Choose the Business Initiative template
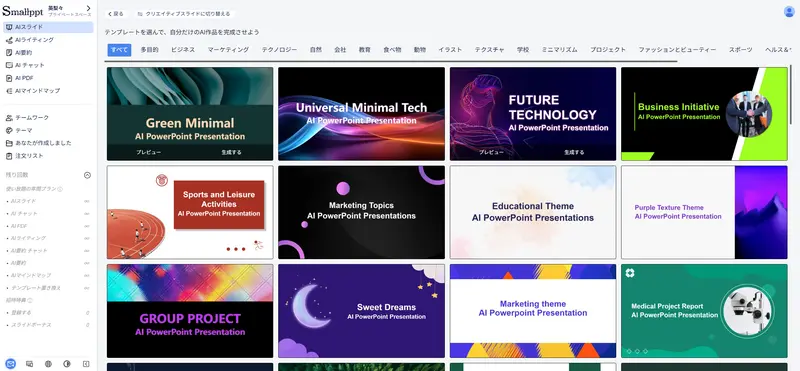Screen dimensions: 800x371 704,114
